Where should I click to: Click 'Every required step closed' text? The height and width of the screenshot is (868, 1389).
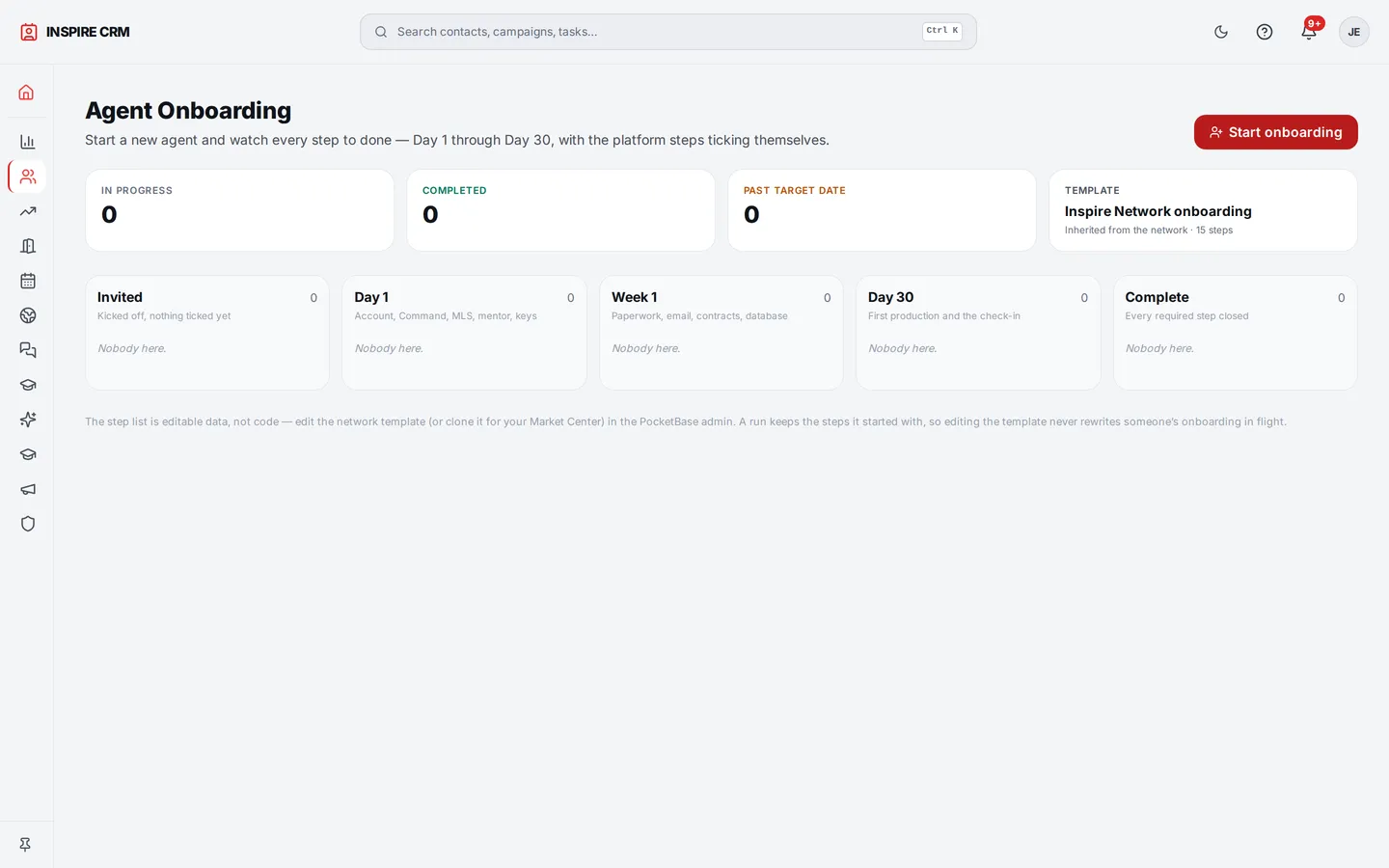click(1186, 316)
